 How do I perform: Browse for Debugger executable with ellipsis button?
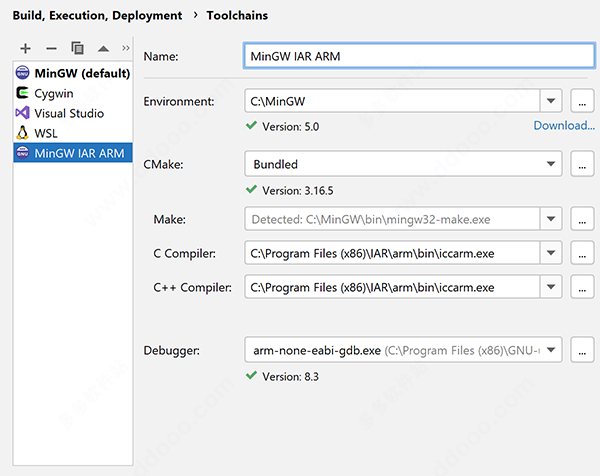[582, 350]
